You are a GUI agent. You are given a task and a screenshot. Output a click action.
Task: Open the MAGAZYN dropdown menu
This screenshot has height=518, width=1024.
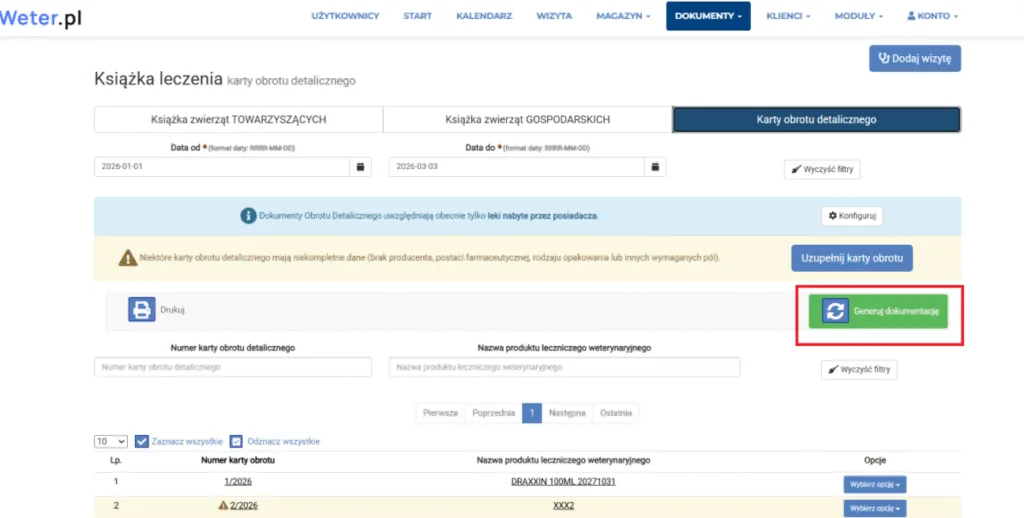click(623, 16)
